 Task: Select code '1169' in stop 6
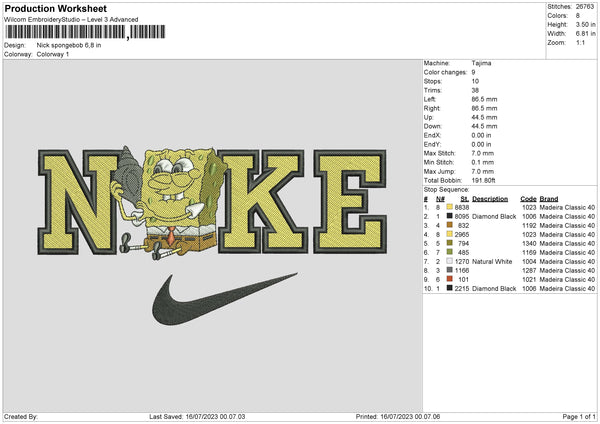529,253
